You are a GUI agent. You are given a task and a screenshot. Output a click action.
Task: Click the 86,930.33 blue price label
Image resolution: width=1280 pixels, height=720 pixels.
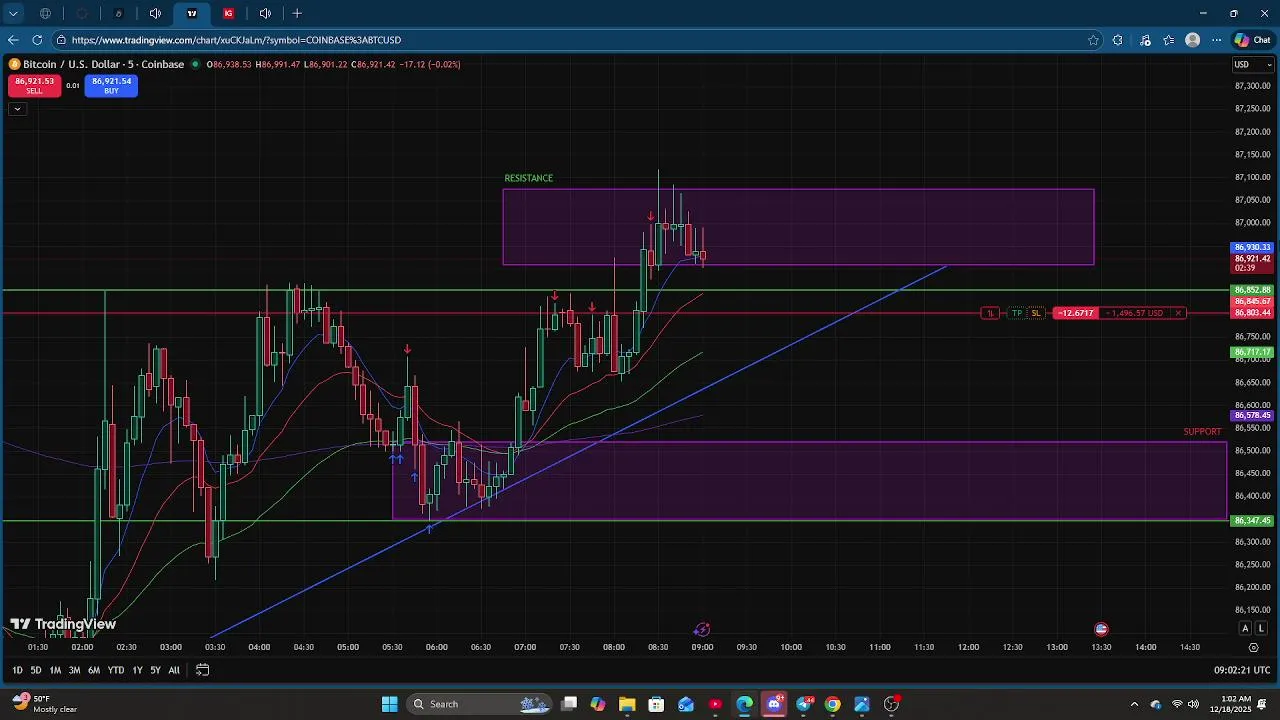(1252, 247)
